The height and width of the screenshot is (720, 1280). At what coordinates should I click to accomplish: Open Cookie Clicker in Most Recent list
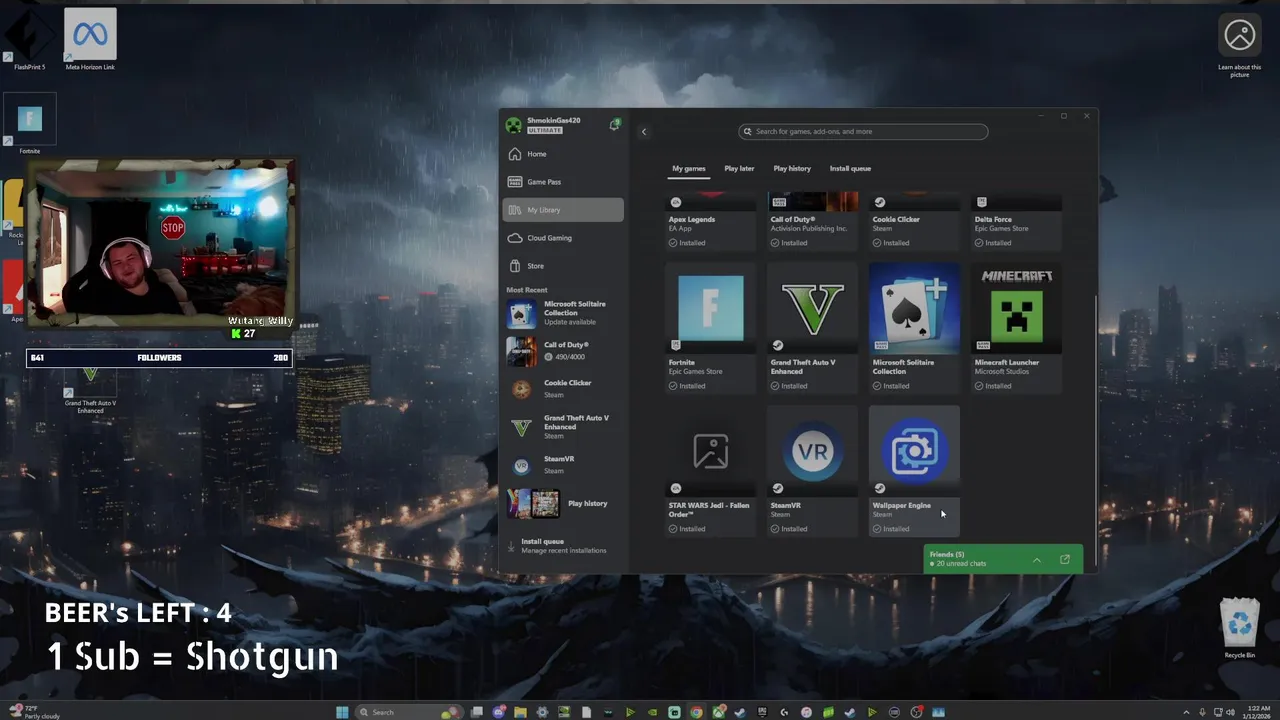(563, 389)
